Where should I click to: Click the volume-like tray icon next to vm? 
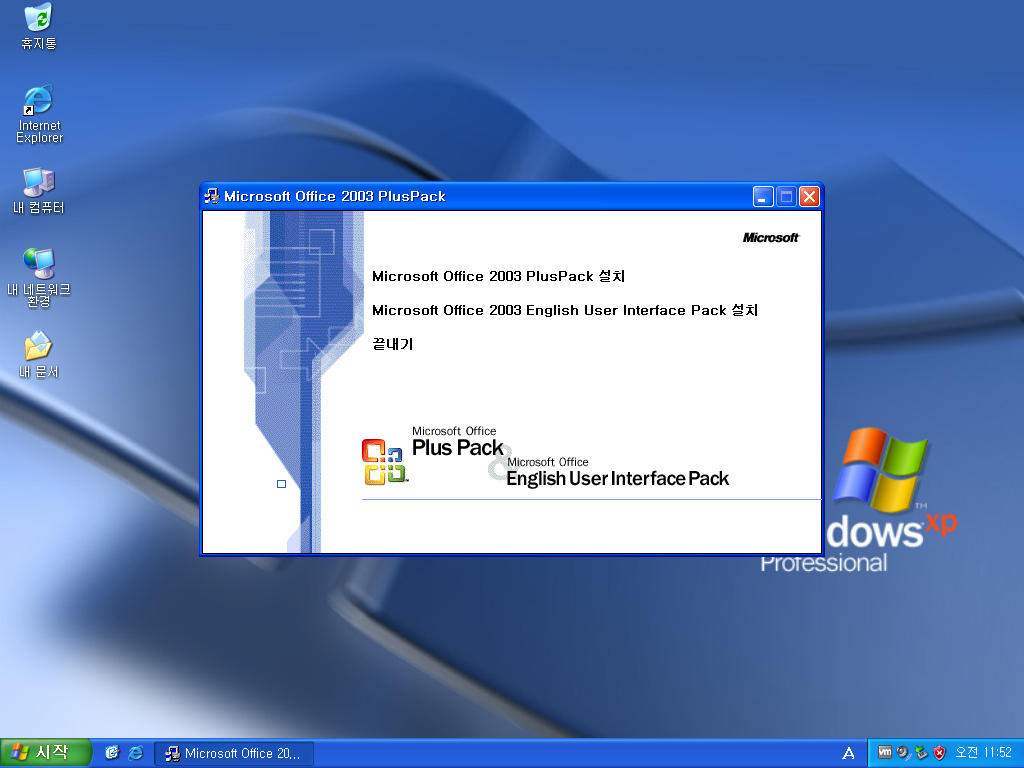coord(903,753)
